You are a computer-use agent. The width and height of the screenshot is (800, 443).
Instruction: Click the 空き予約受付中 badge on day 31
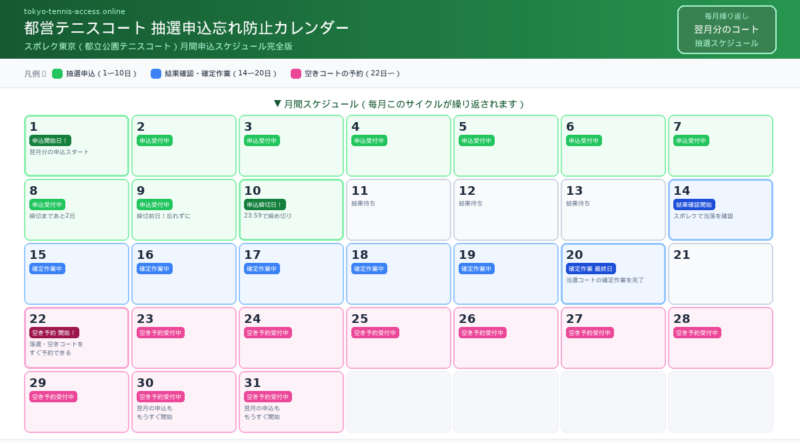coord(268,397)
